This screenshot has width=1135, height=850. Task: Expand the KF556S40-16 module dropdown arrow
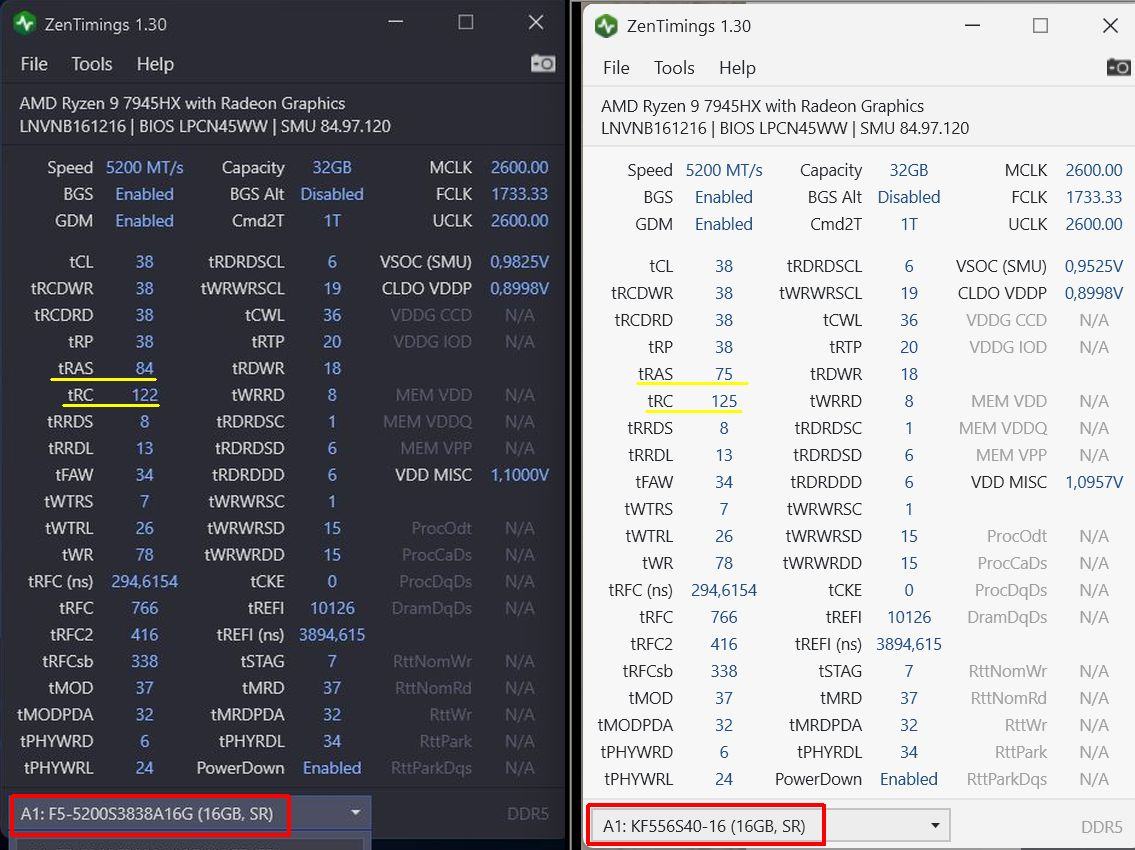[935, 825]
